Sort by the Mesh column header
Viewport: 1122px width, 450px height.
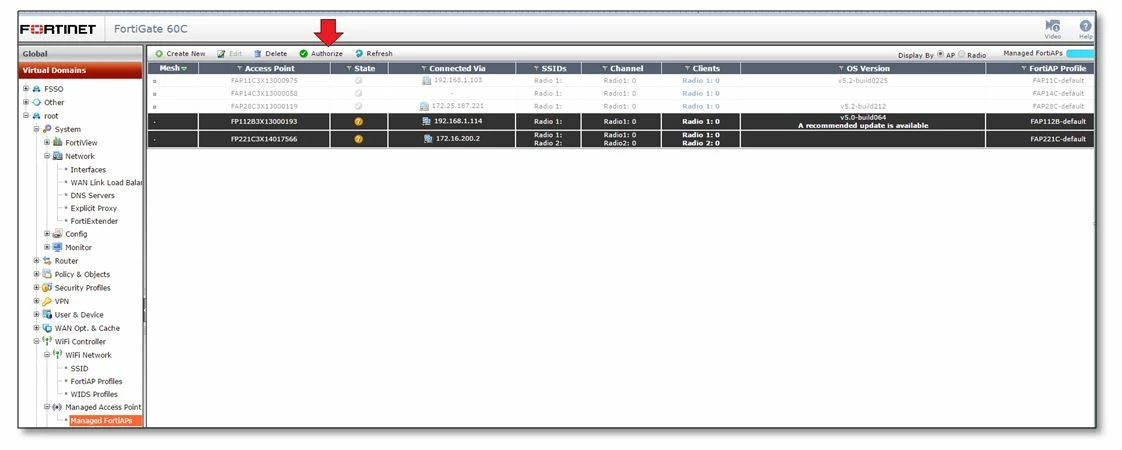[172, 69]
